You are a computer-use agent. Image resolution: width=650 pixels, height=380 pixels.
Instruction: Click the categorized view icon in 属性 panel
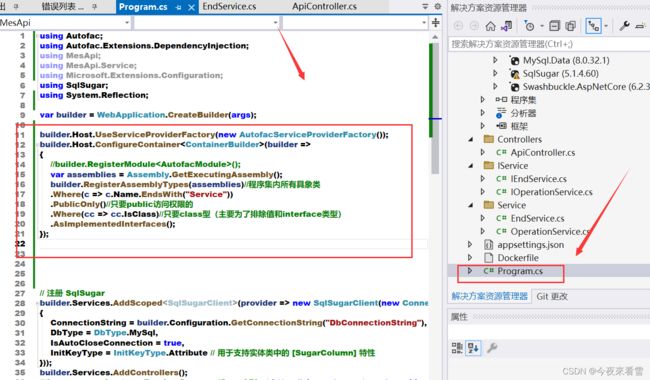tap(457, 348)
